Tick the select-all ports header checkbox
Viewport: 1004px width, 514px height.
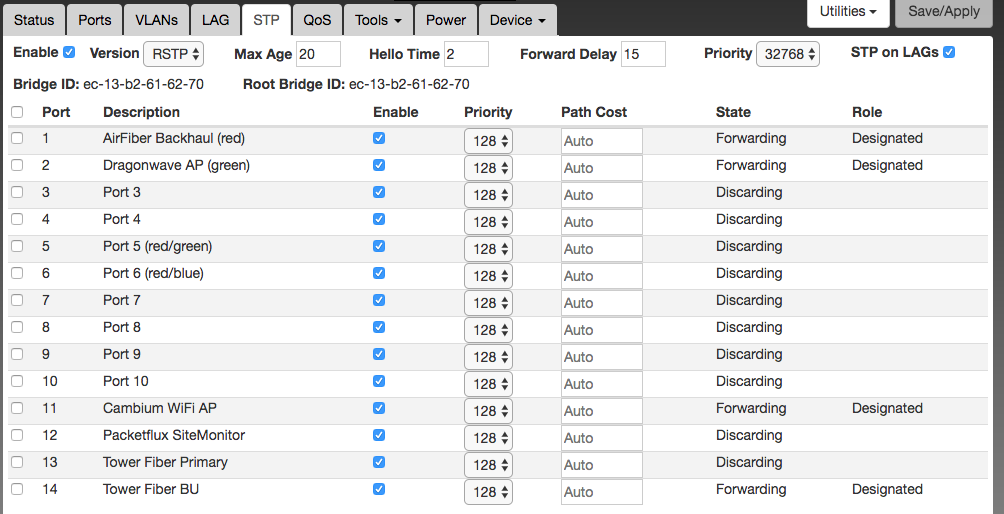(x=17, y=112)
